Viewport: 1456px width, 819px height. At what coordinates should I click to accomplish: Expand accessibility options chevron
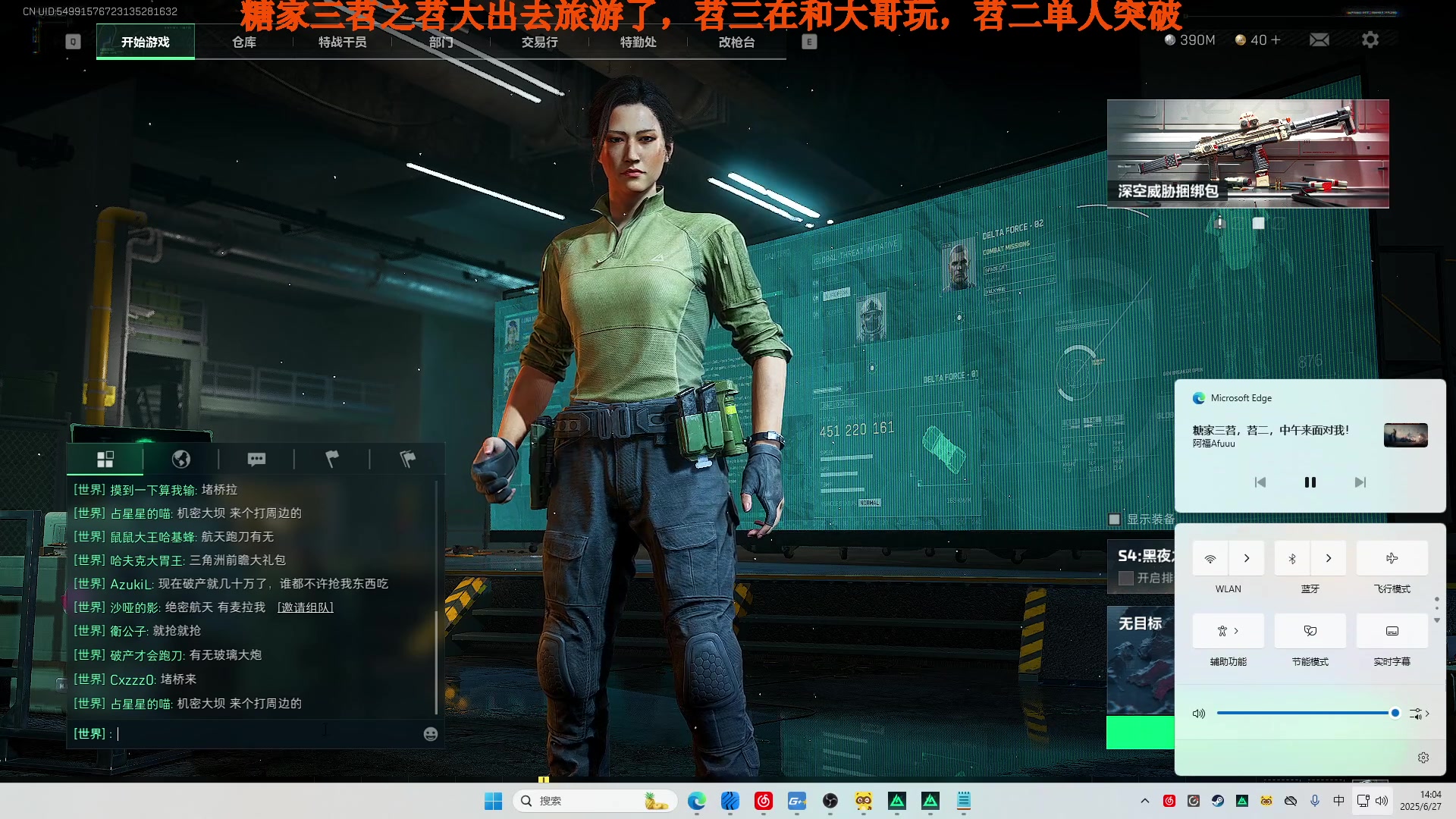(1236, 631)
